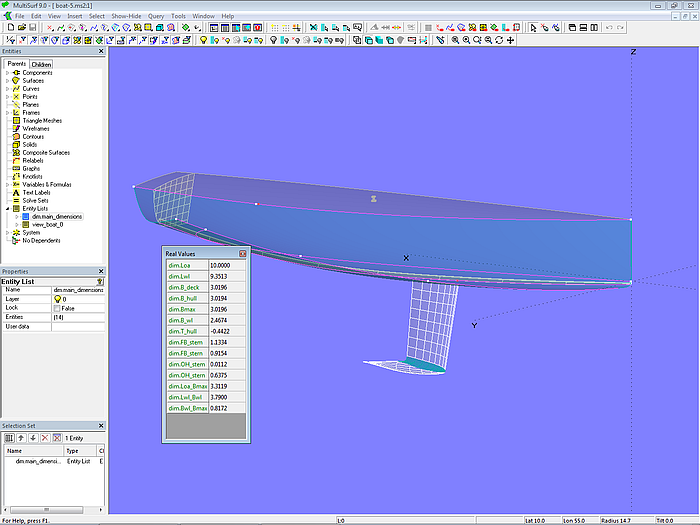This screenshot has width=700, height=525.
Task: Toggle the Layer light bulb in Properties
Action: [56, 299]
